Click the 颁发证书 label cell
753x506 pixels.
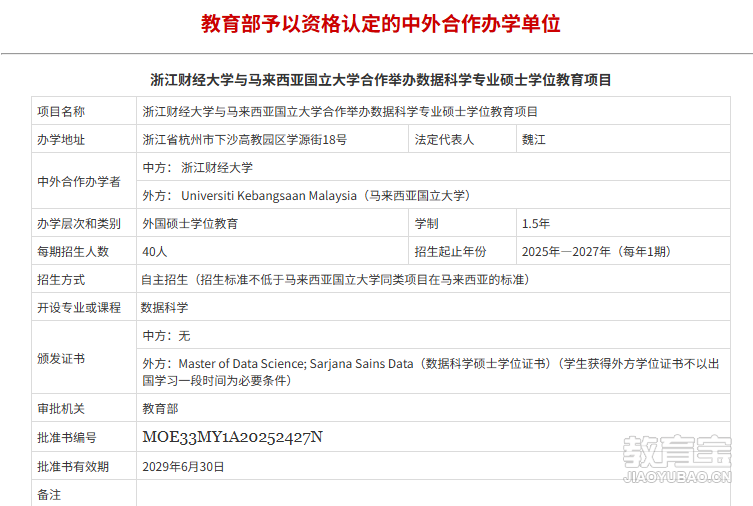click(x=84, y=358)
